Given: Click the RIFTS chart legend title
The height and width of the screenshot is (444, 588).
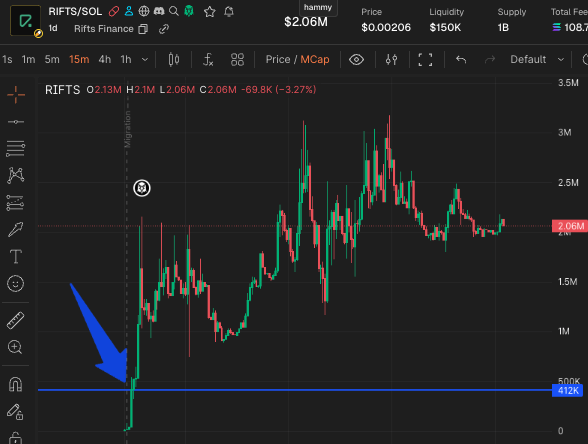Looking at the screenshot, I should [x=63, y=90].
